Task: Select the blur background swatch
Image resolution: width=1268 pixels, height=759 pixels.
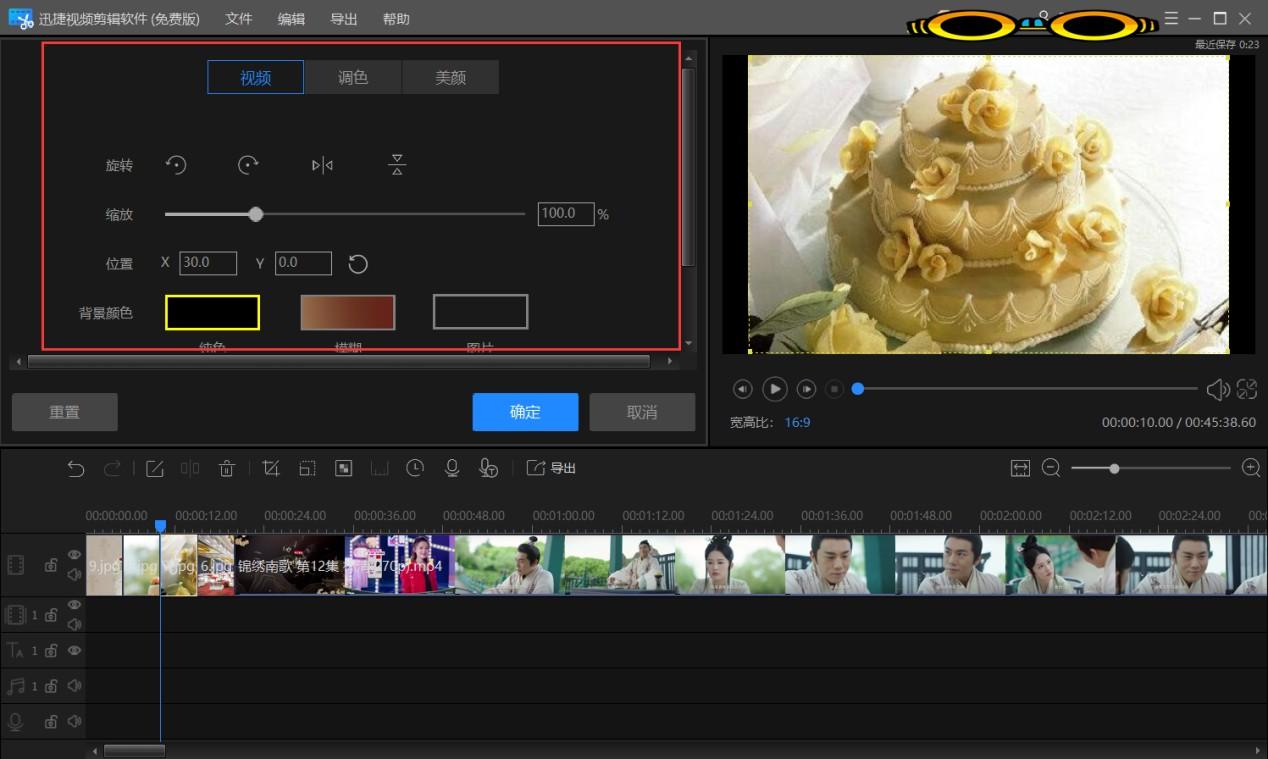Action: coord(348,312)
